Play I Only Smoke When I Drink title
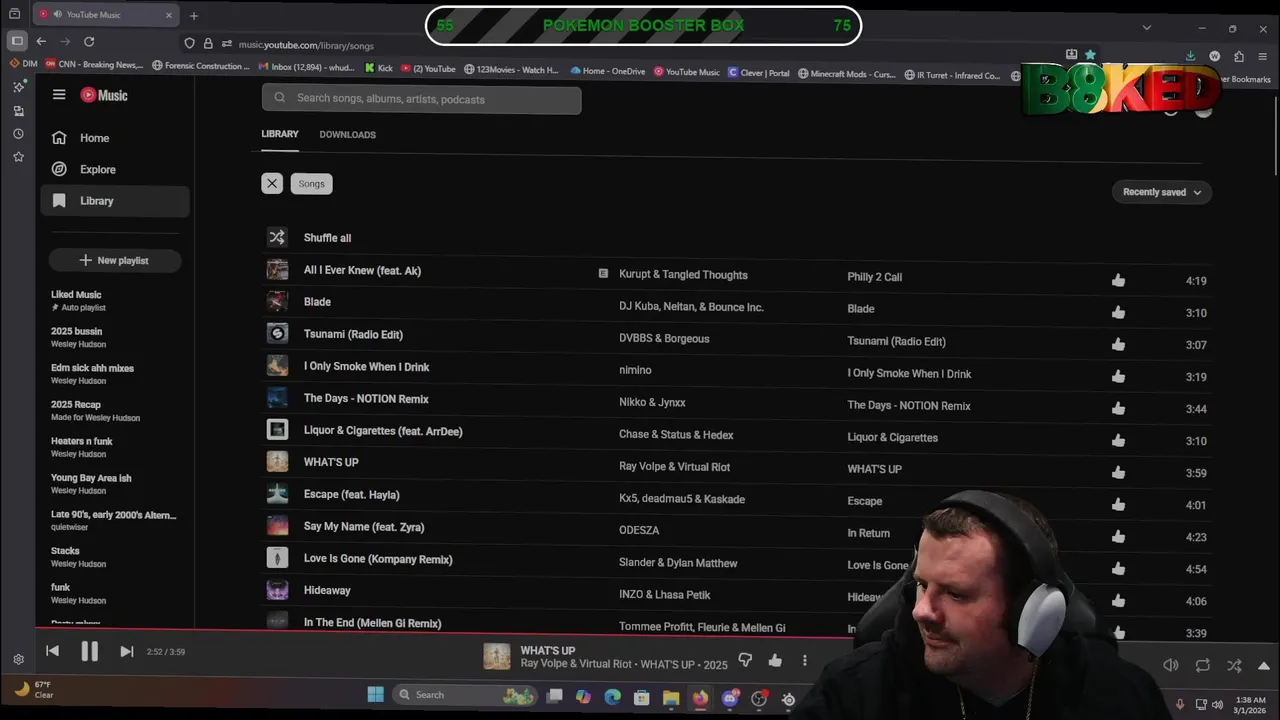The width and height of the screenshot is (1280, 720). [366, 367]
